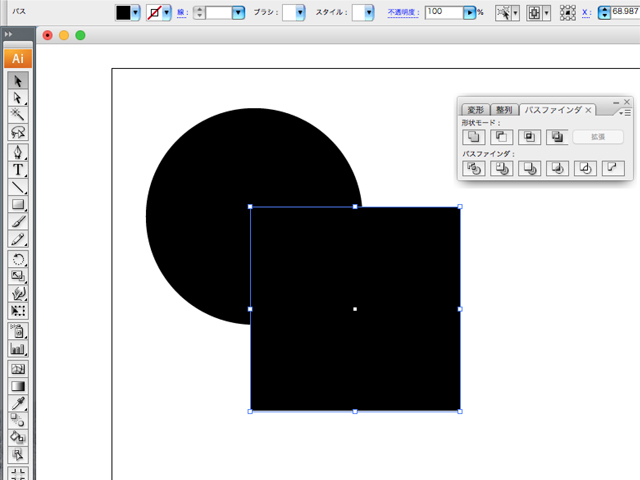Choose the Direct Selection tool
The height and width of the screenshot is (480, 640).
pos(18,98)
